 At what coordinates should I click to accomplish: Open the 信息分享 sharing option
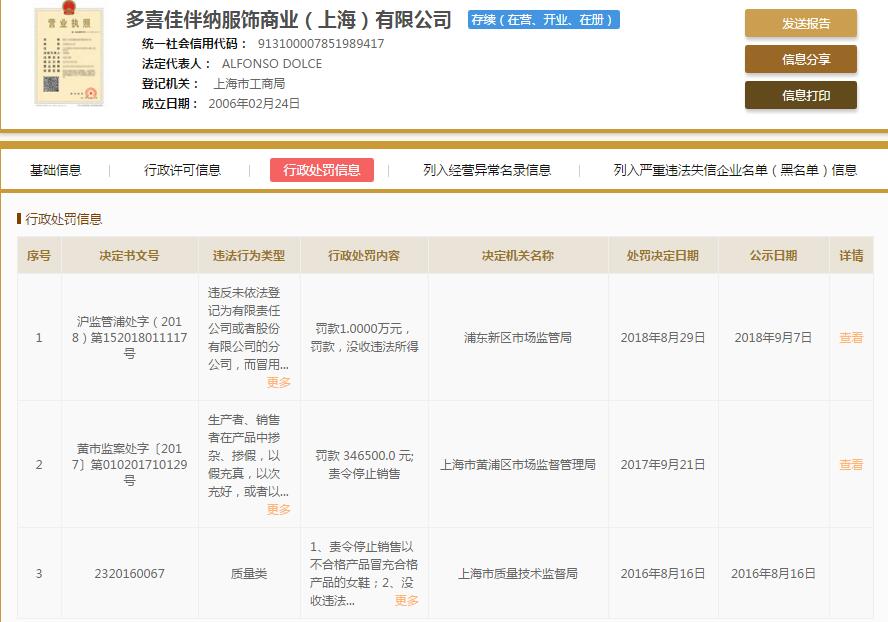[799, 60]
